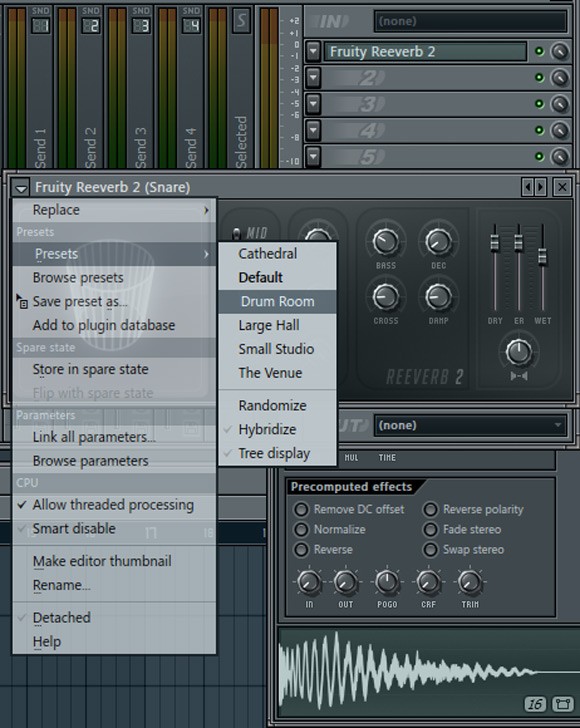Click the CROSS knob

tap(386, 297)
